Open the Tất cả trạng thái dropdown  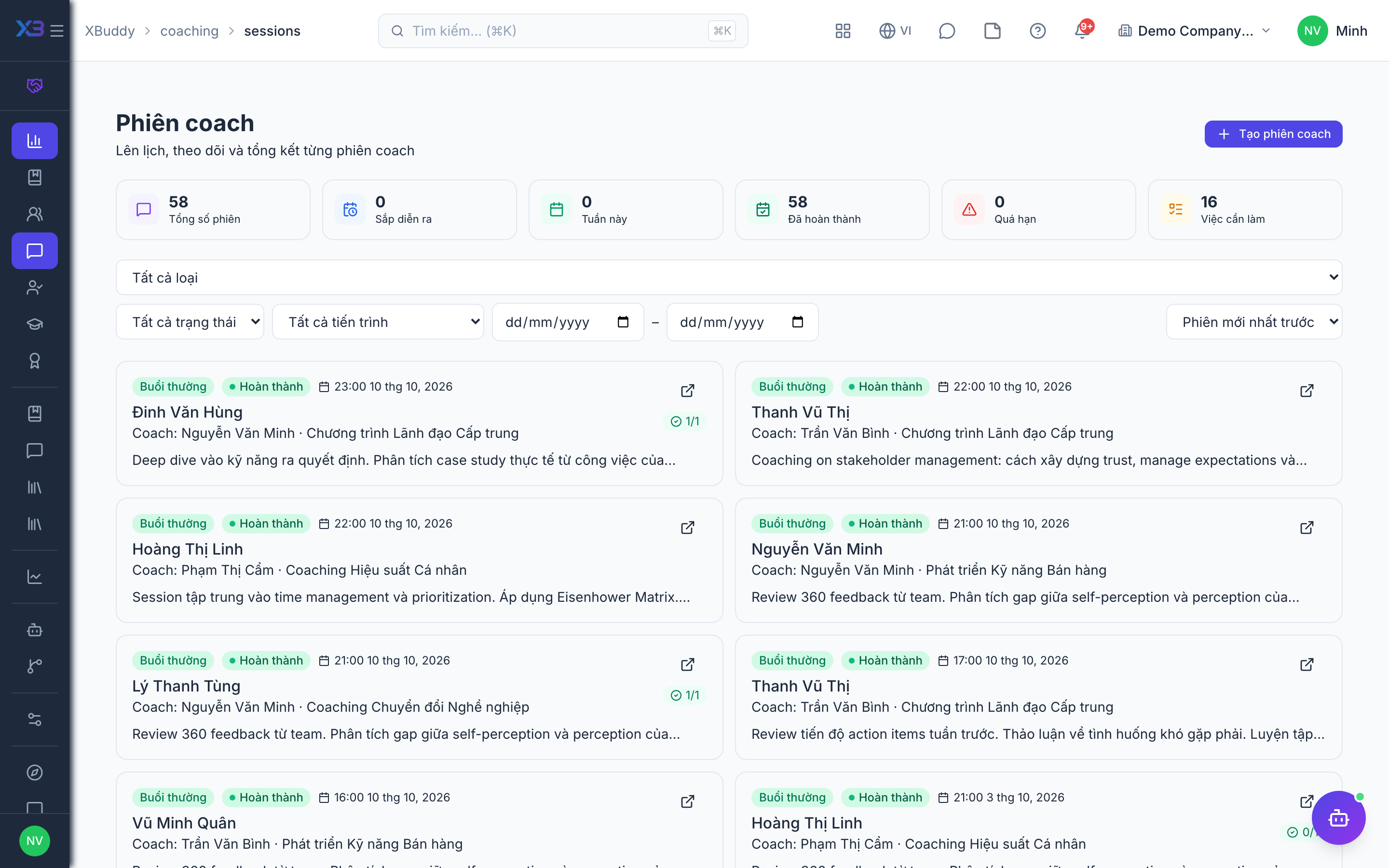(x=190, y=322)
